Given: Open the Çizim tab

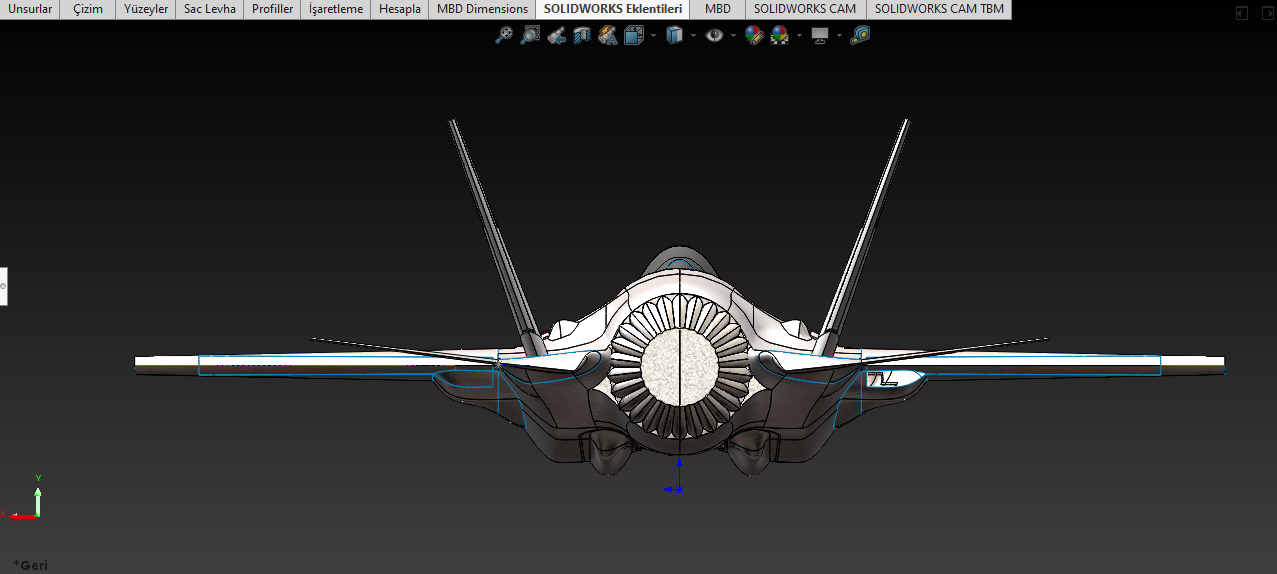Looking at the screenshot, I should click(x=88, y=9).
